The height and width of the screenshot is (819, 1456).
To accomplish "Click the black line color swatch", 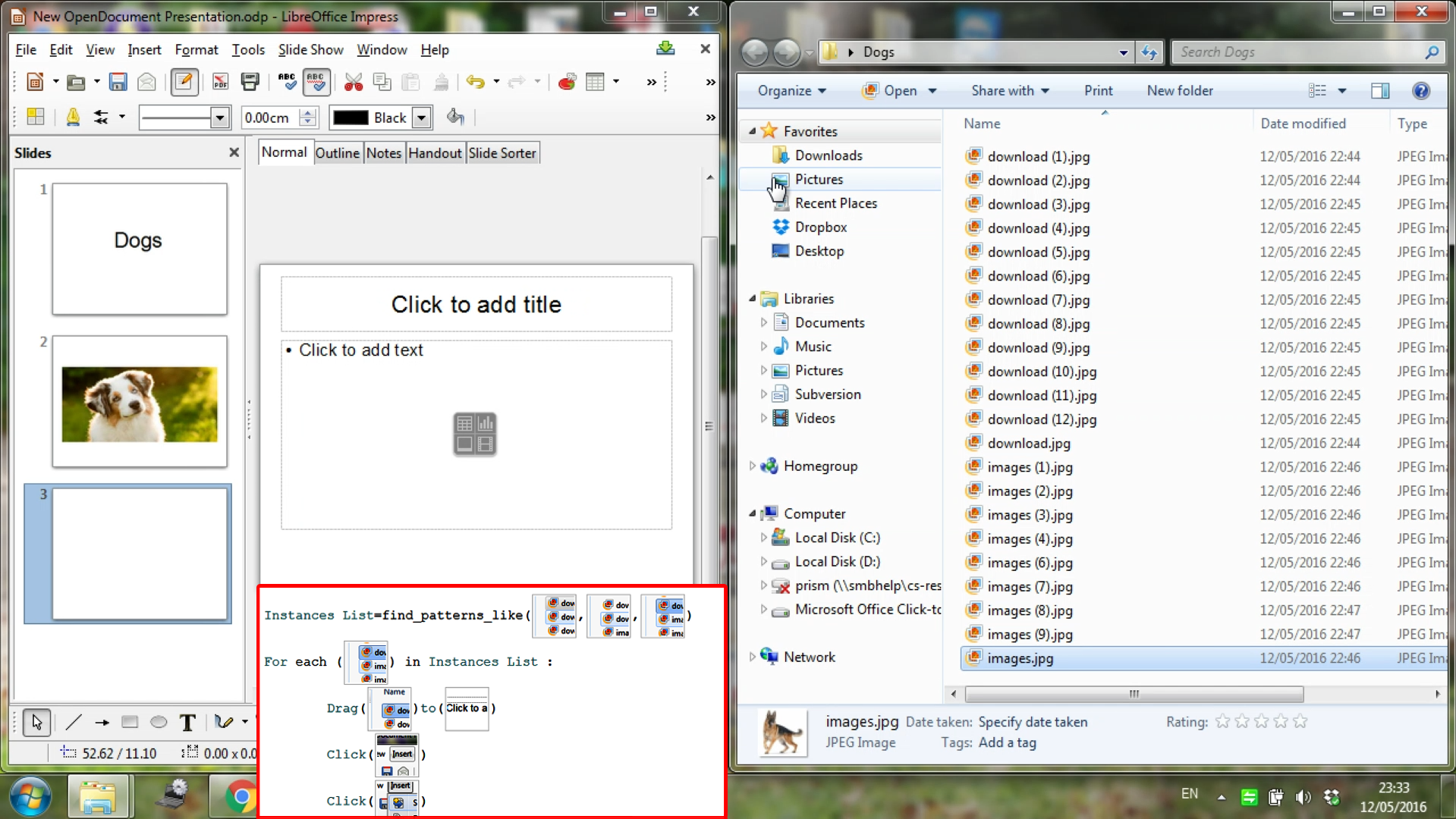I will pyautogui.click(x=351, y=118).
